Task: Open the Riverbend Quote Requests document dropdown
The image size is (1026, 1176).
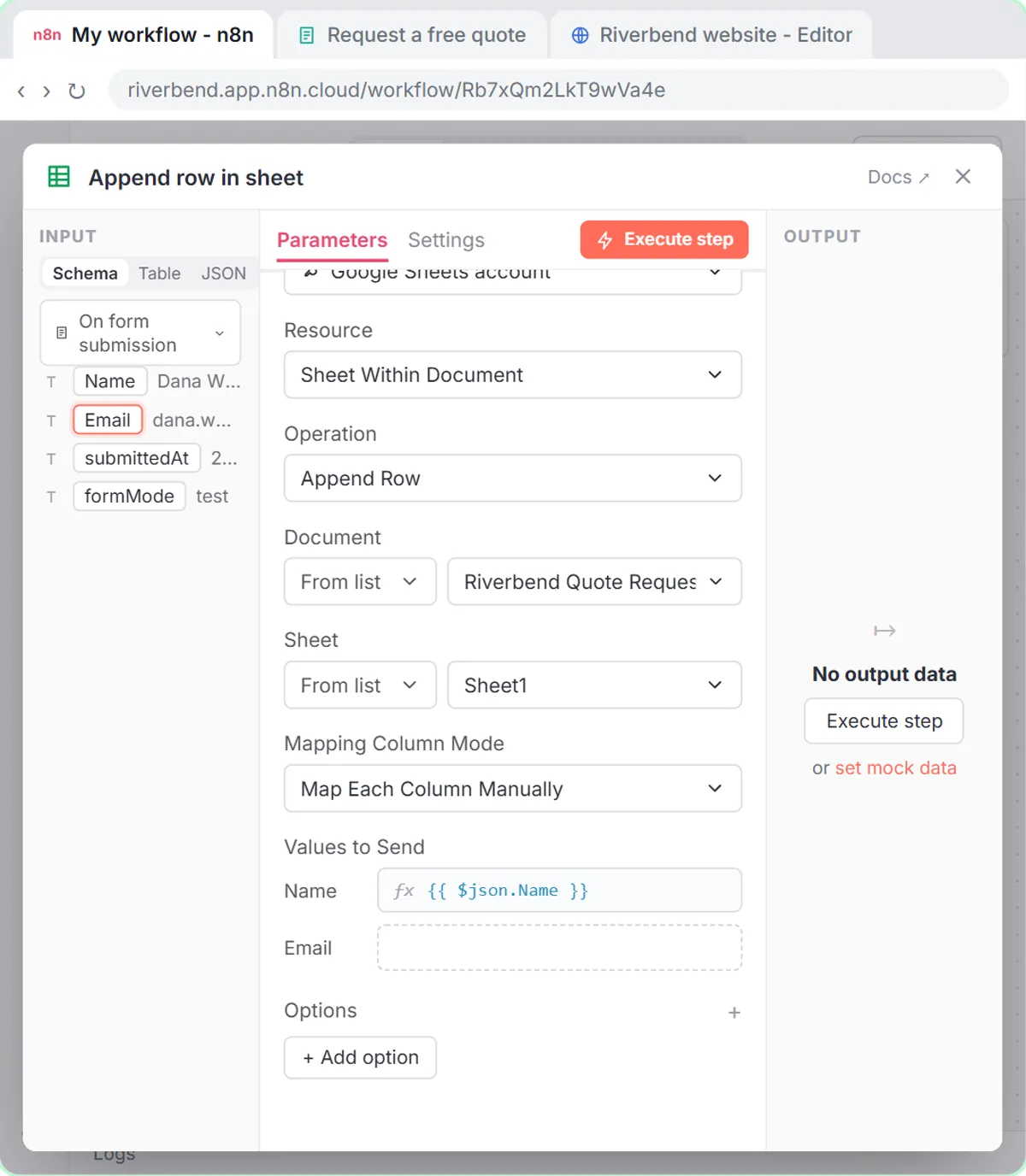Action: click(594, 582)
